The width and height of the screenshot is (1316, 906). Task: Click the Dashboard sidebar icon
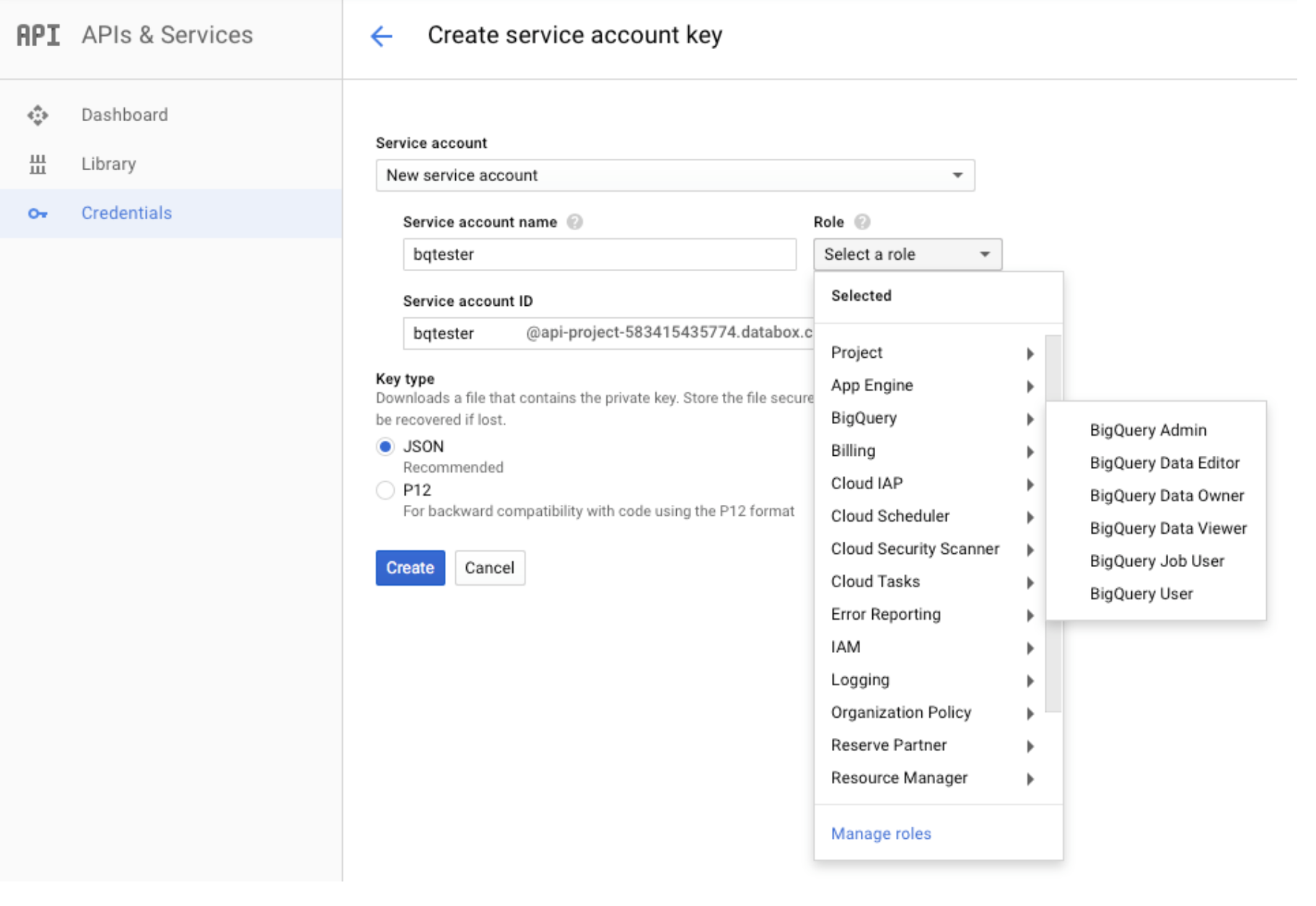tap(38, 115)
